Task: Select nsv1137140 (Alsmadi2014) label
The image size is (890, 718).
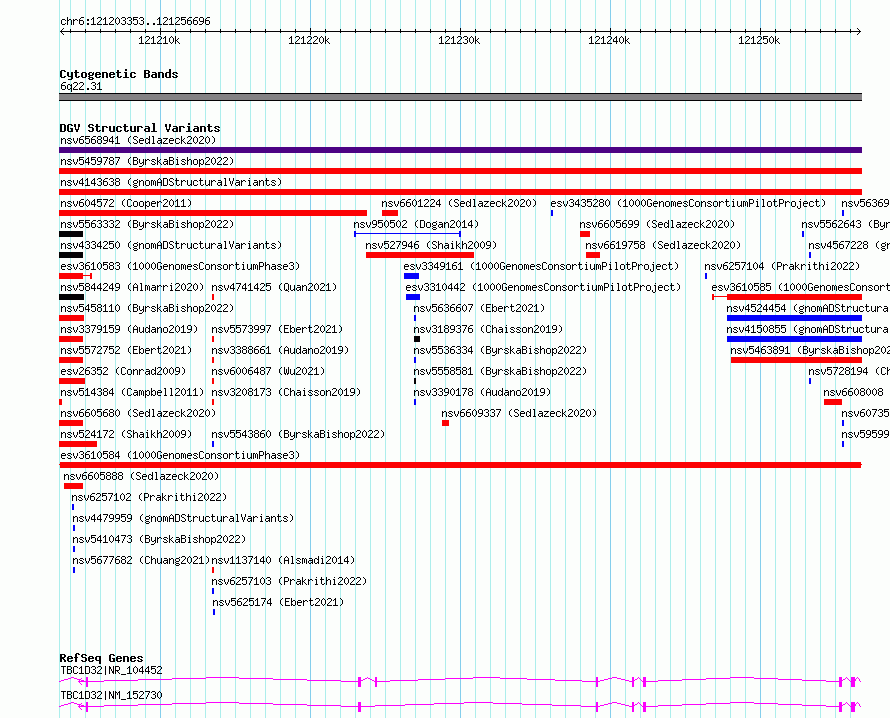Action: [x=283, y=560]
